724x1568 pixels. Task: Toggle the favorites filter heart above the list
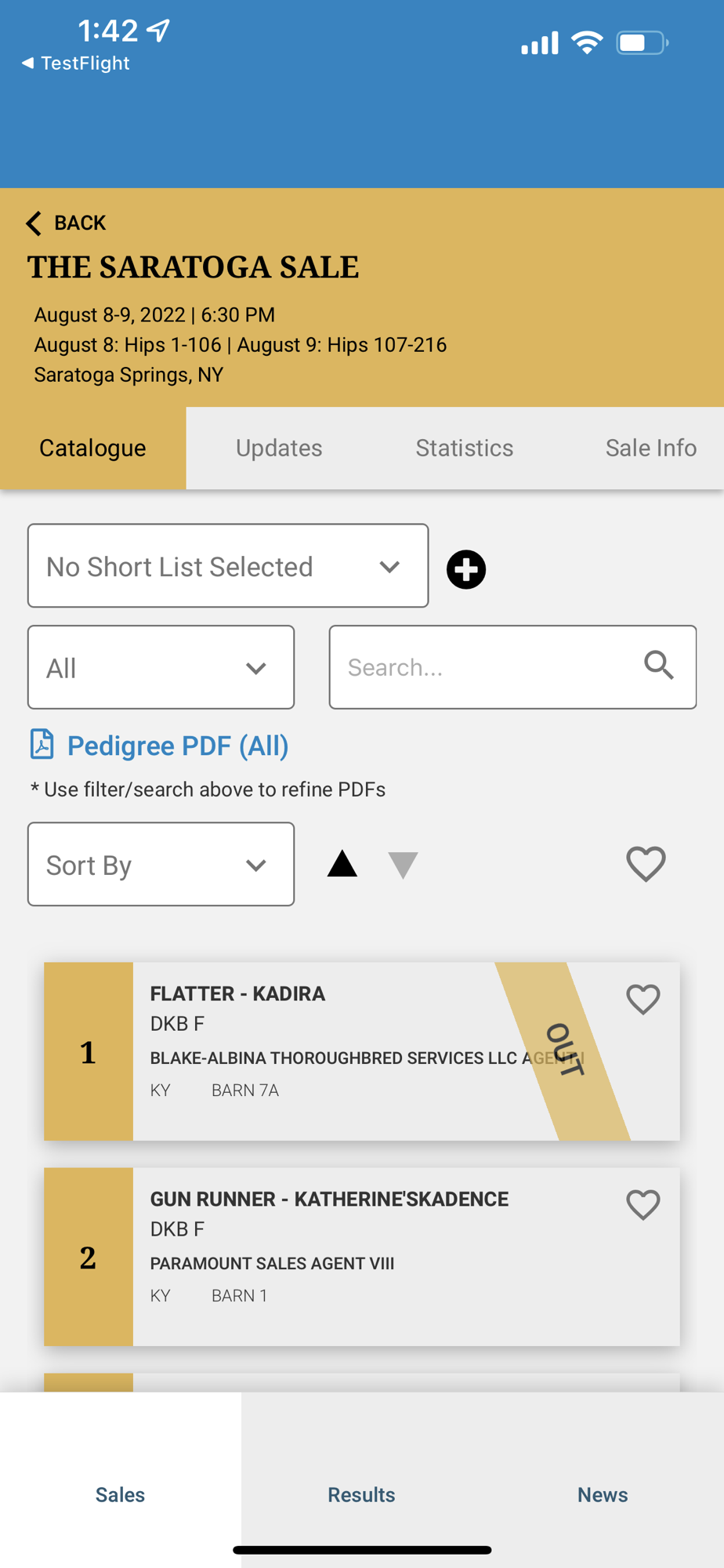click(646, 864)
